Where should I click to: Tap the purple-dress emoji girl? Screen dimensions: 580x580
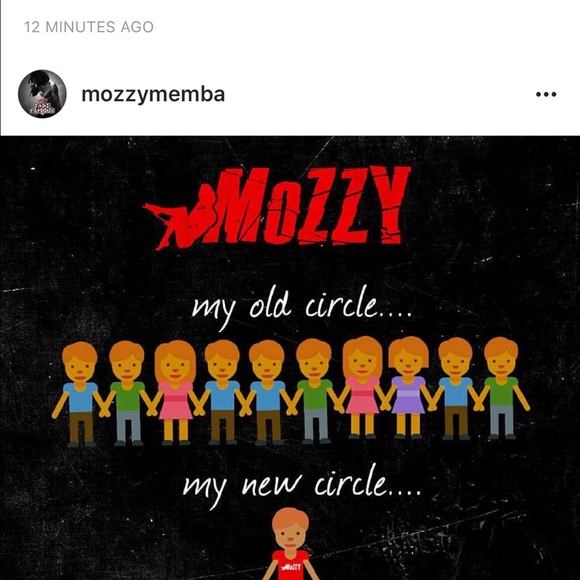(x=408, y=388)
